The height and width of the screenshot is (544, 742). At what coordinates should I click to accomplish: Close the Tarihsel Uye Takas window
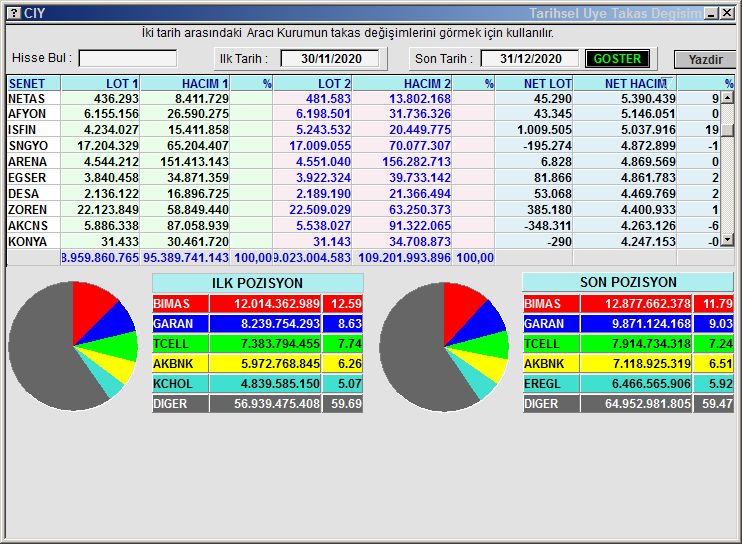pyautogui.click(x=727, y=13)
